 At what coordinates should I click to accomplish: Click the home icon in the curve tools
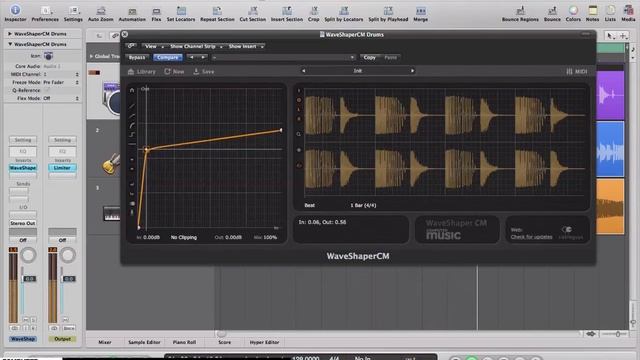click(132, 90)
